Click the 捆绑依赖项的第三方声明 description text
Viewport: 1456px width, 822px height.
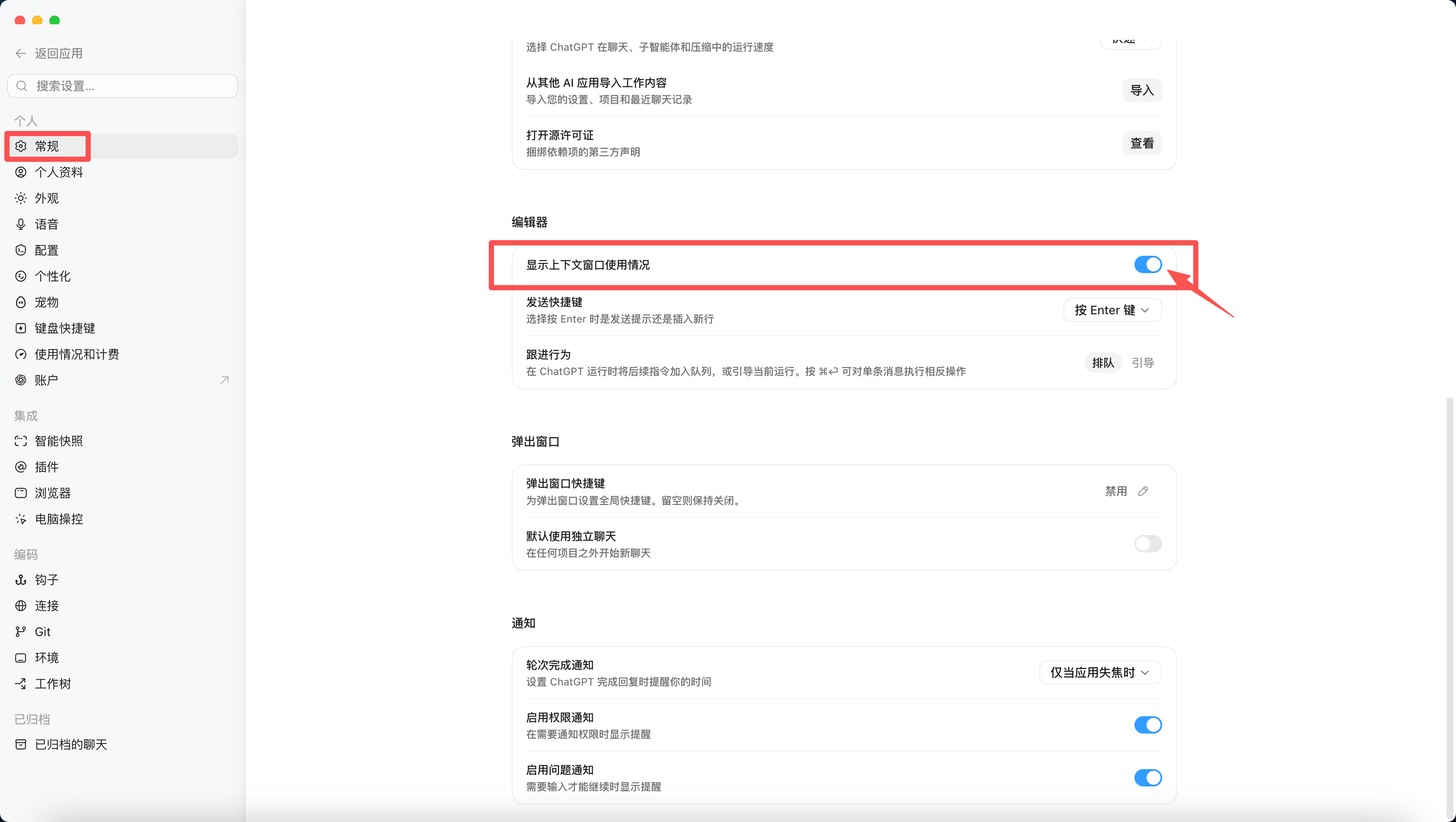pos(583,152)
